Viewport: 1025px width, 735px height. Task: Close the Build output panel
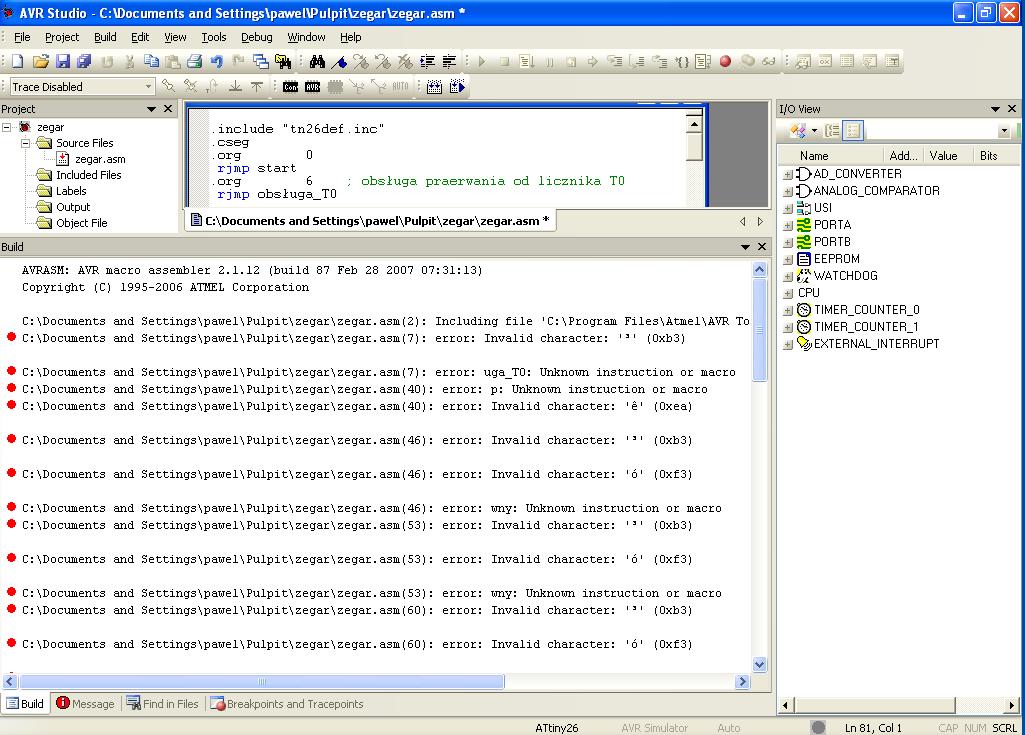coord(760,247)
